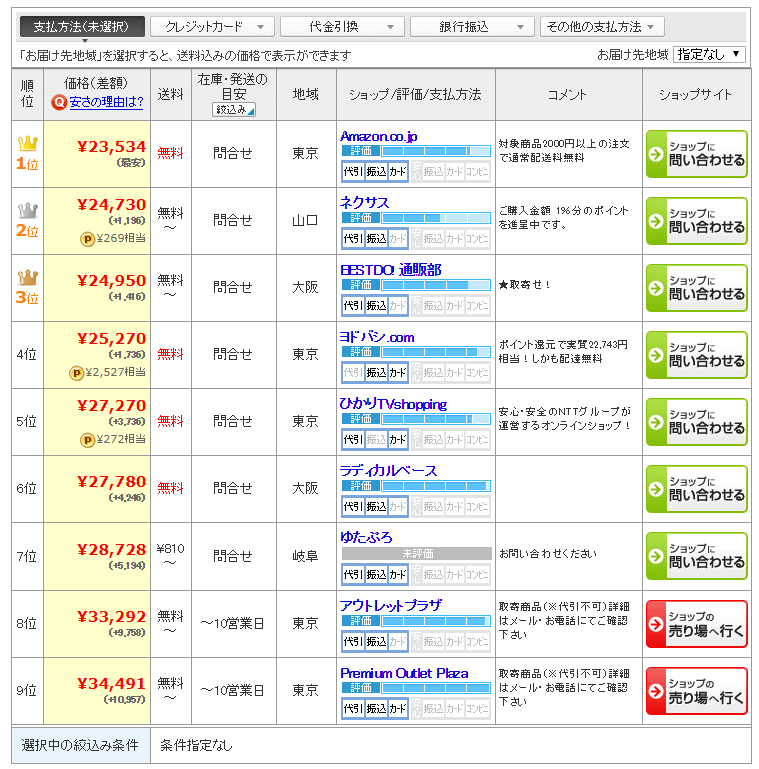Click カード payment icon in ヨドバシ.com row
The height and width of the screenshot is (769, 759).
pyautogui.click(x=398, y=373)
